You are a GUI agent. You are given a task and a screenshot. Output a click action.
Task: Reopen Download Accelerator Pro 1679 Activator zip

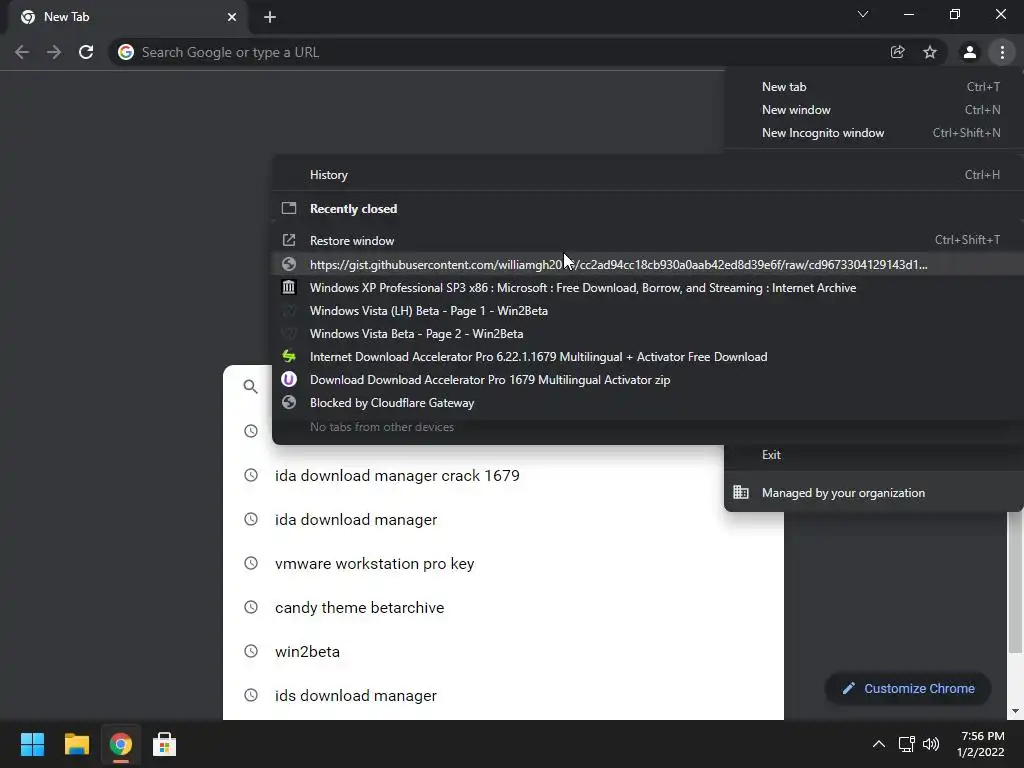coord(648,379)
